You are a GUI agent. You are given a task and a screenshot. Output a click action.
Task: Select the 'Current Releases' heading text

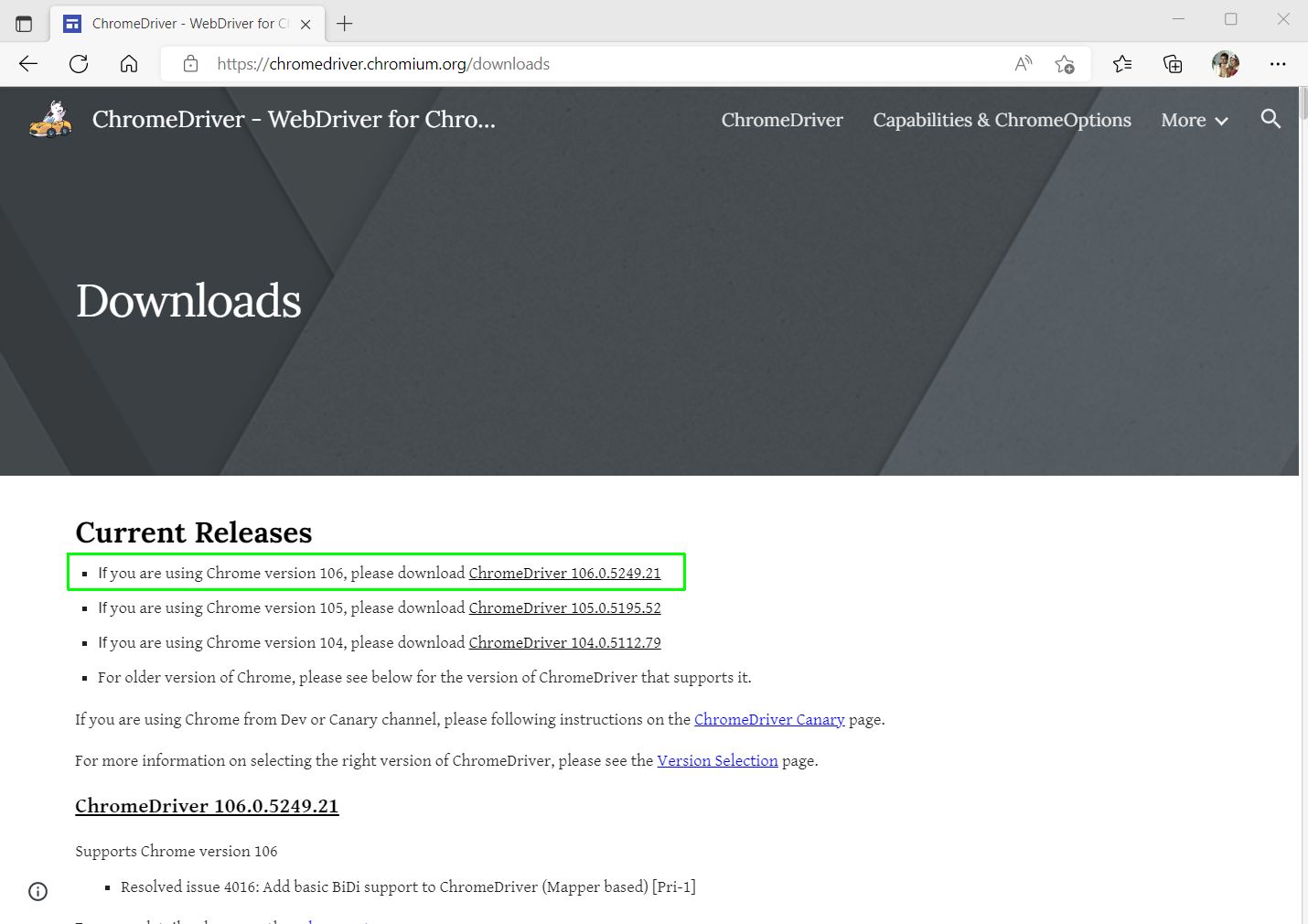click(194, 532)
